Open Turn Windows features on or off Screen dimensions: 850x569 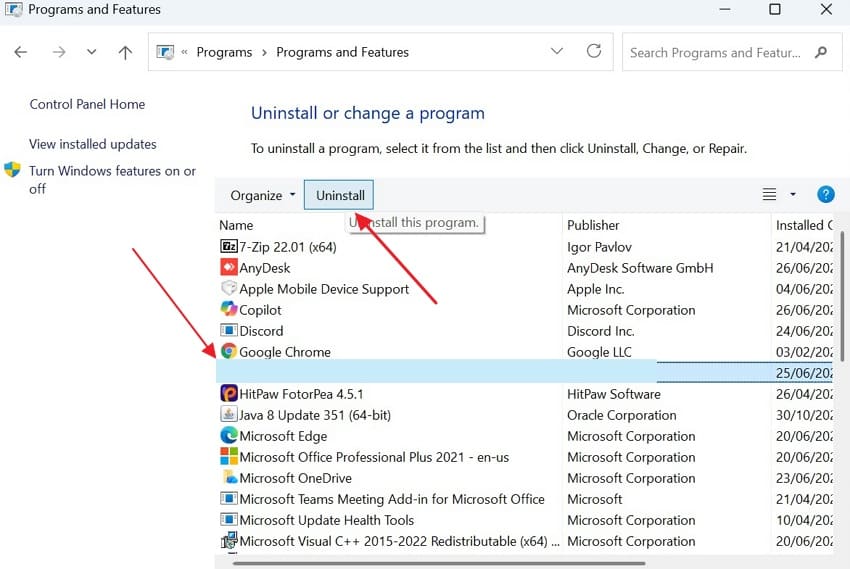click(112, 179)
